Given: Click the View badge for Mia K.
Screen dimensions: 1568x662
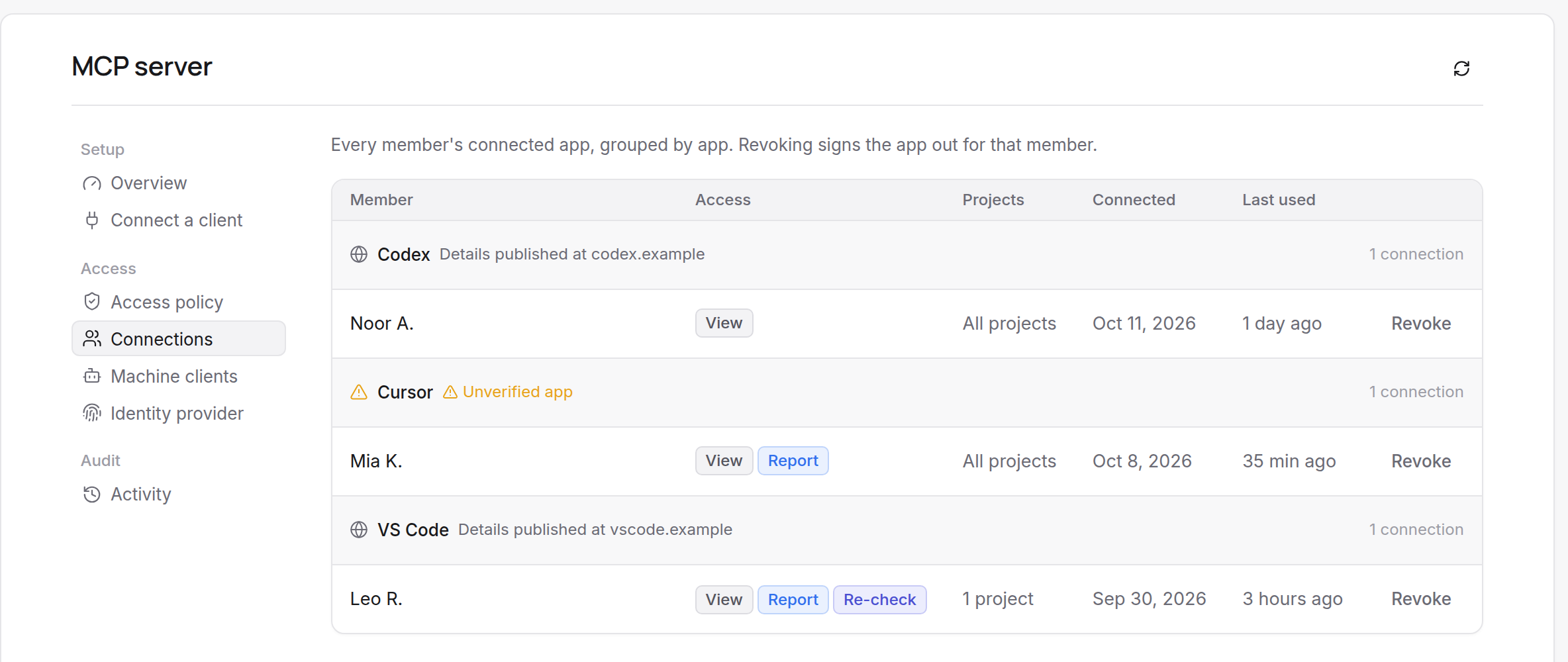Looking at the screenshot, I should [724, 461].
